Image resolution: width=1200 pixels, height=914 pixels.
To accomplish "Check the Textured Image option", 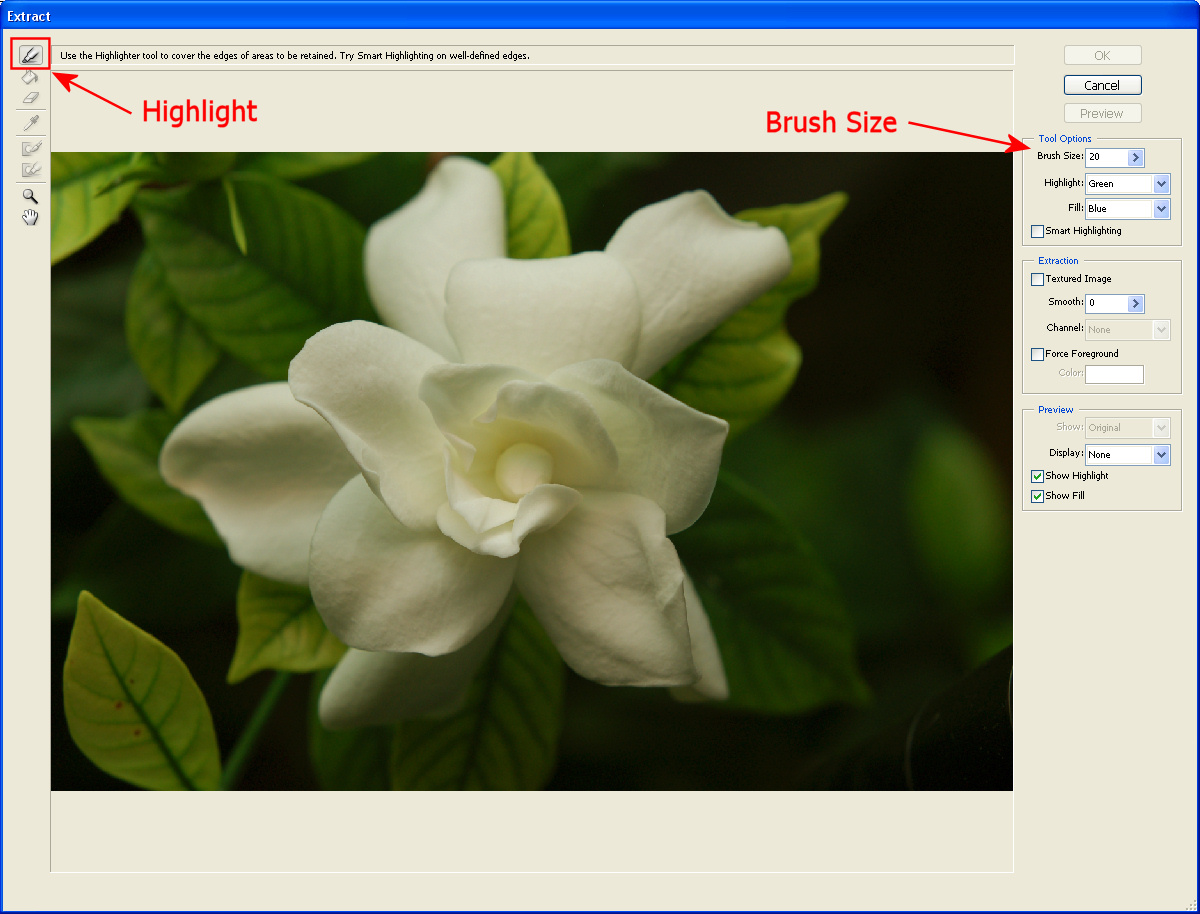I will coord(1037,279).
